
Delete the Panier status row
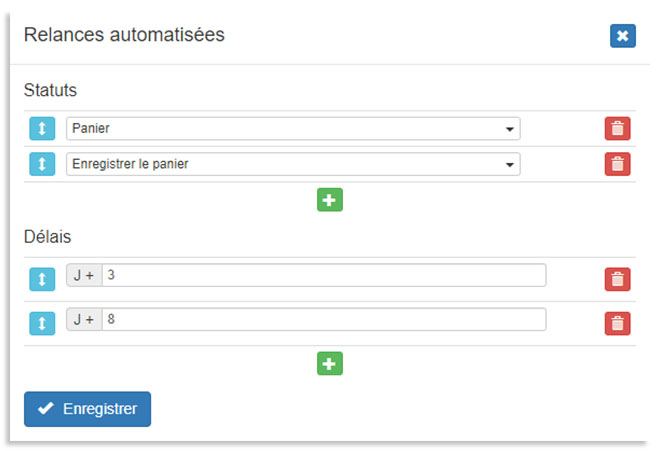click(x=617, y=129)
